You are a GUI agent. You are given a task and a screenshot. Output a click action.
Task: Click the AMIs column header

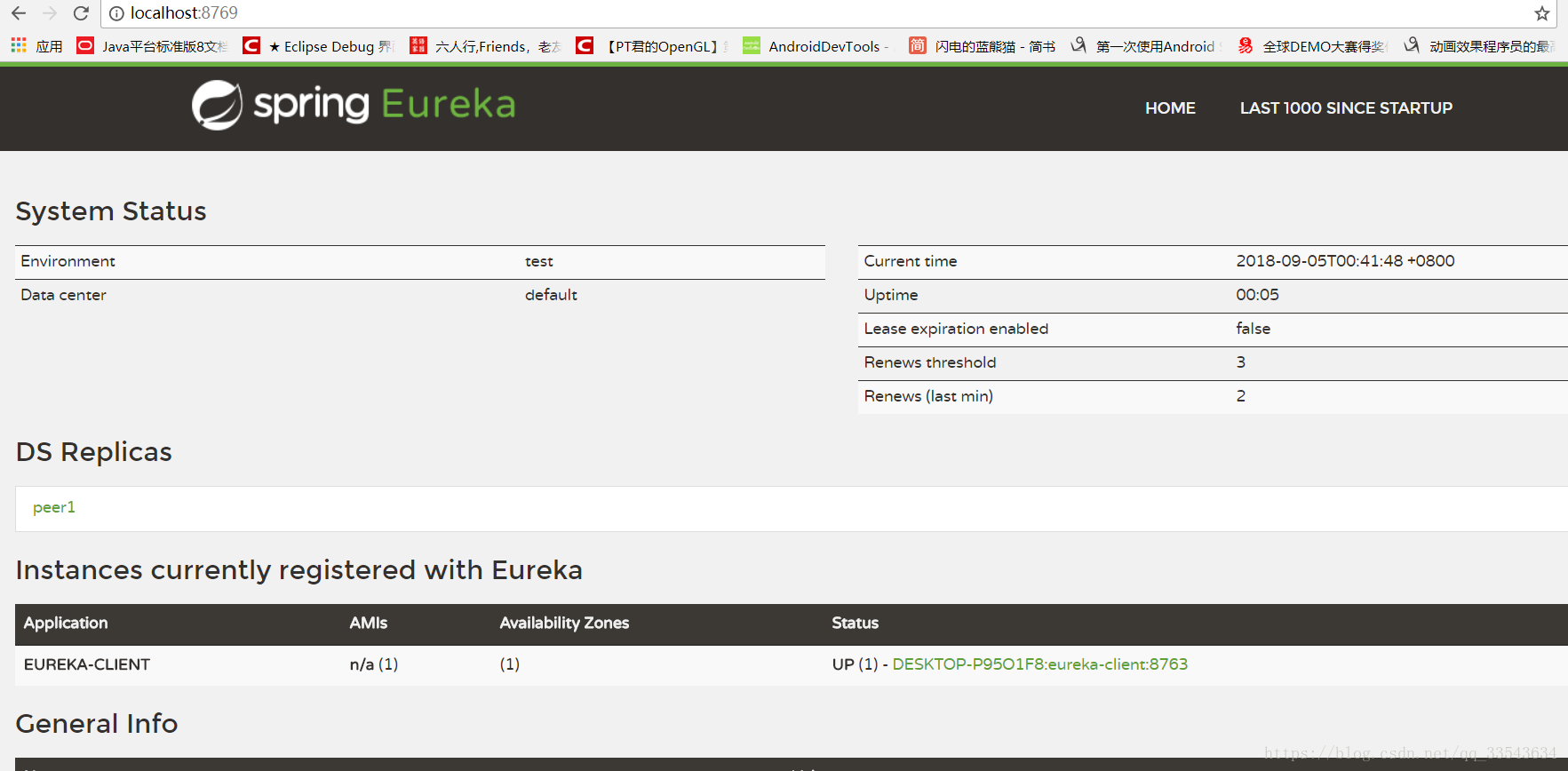tap(369, 624)
